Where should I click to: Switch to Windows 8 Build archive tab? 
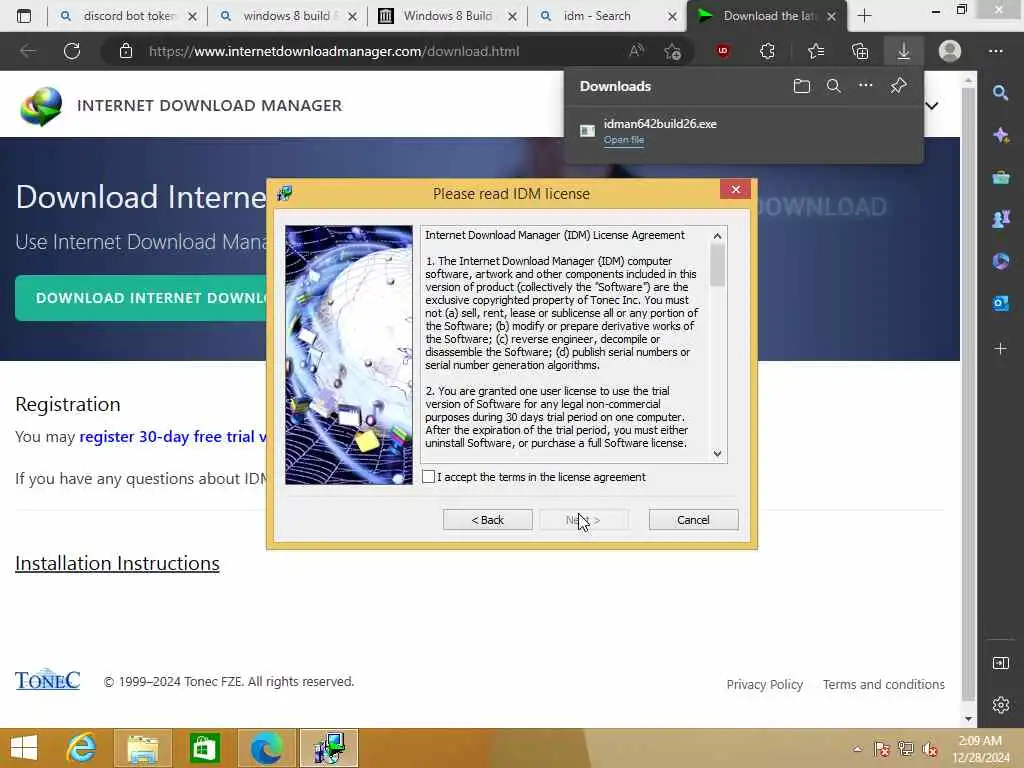(x=447, y=16)
